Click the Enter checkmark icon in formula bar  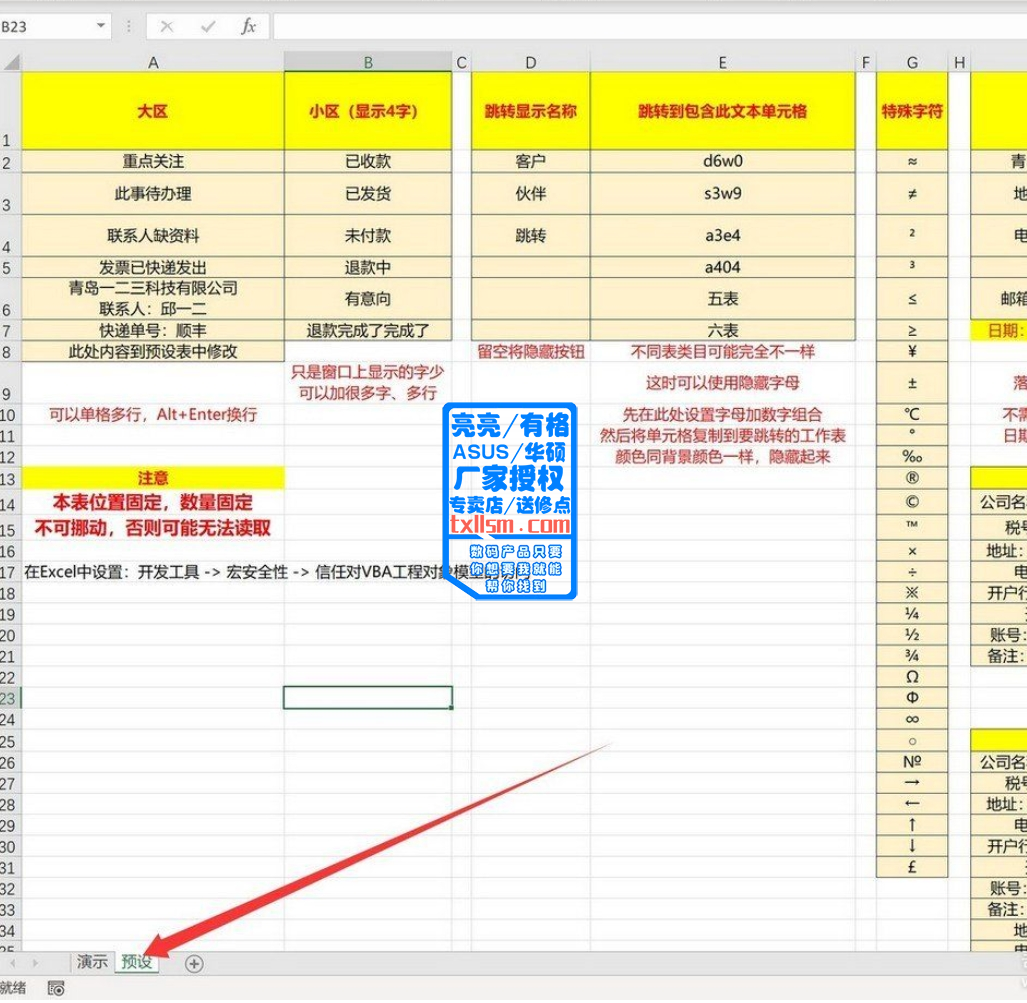[x=208, y=27]
